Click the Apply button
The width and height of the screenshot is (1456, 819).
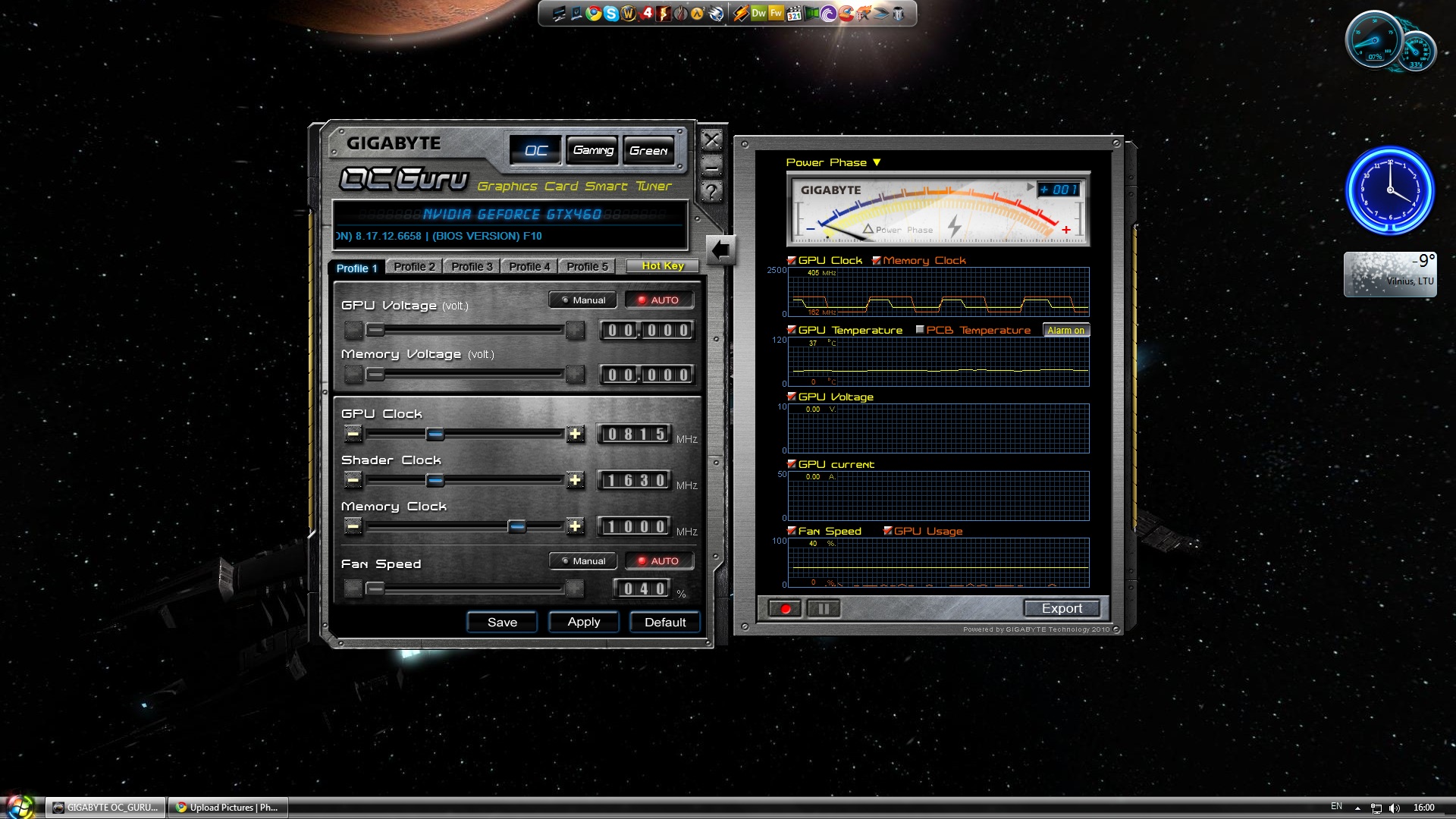583,622
